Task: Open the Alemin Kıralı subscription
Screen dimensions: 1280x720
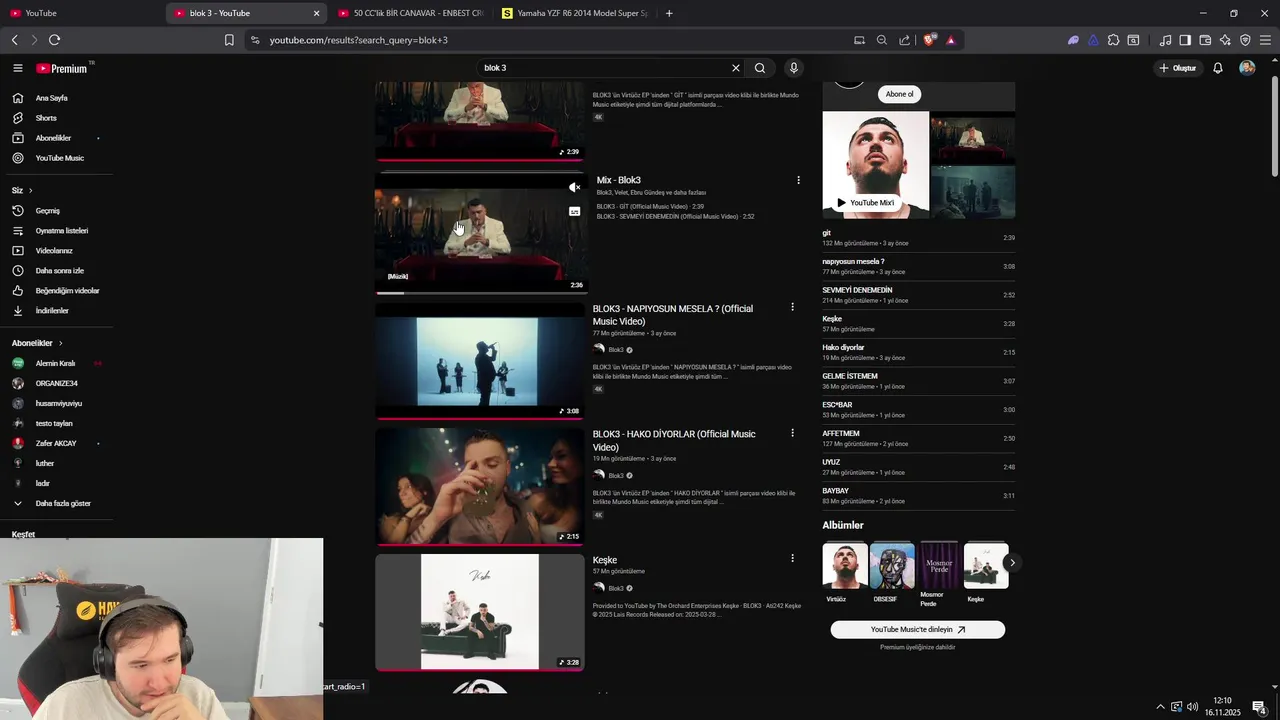Action: (55, 363)
